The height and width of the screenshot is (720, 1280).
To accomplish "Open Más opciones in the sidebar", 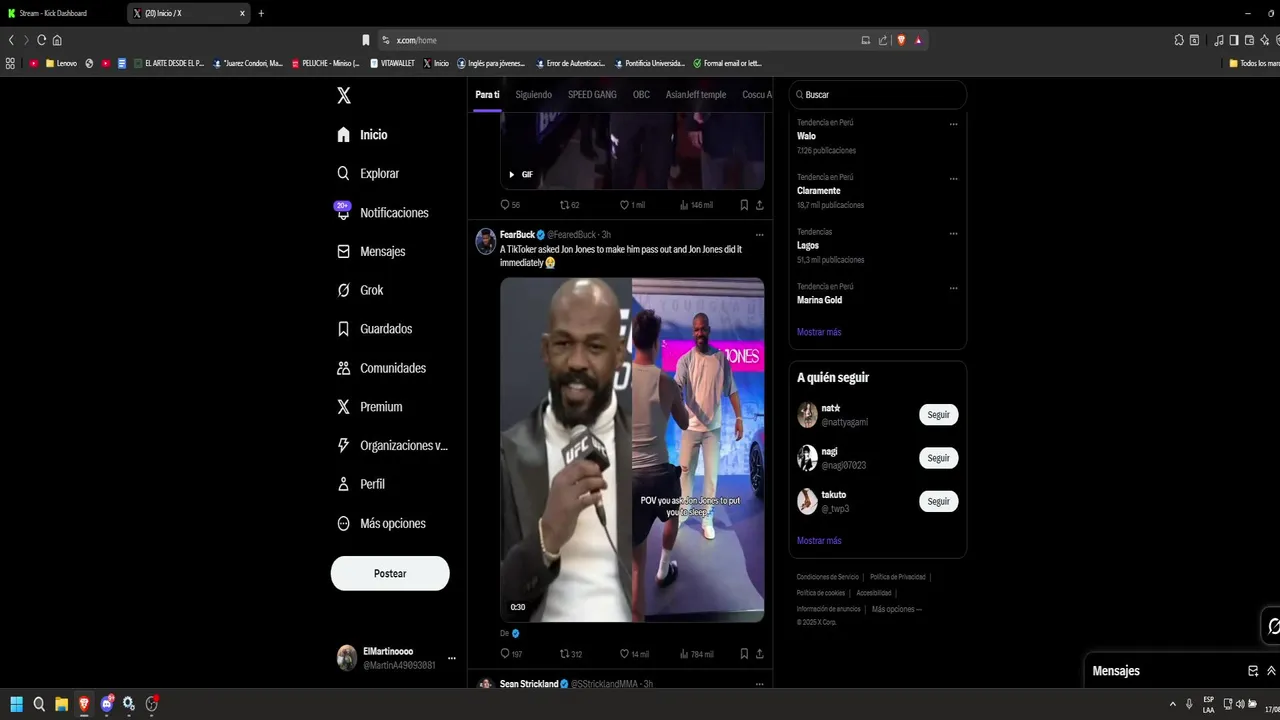I will pos(381,523).
